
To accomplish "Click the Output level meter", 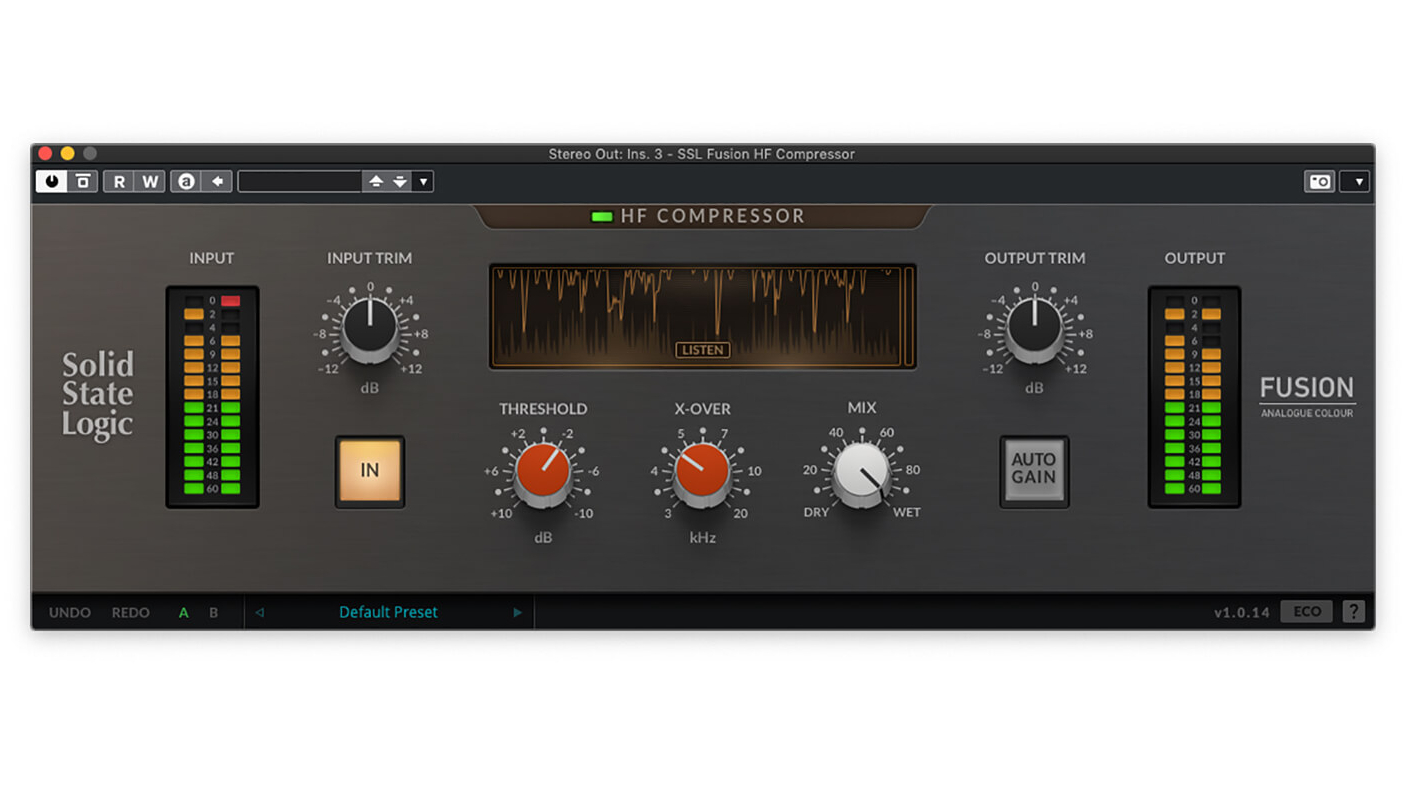I will (1194, 397).
